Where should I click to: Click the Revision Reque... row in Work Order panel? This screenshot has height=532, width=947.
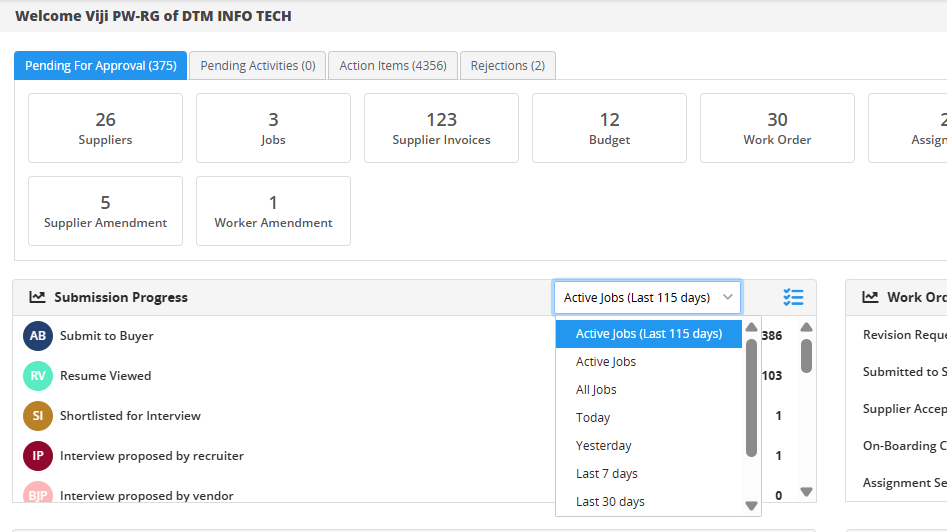(905, 335)
